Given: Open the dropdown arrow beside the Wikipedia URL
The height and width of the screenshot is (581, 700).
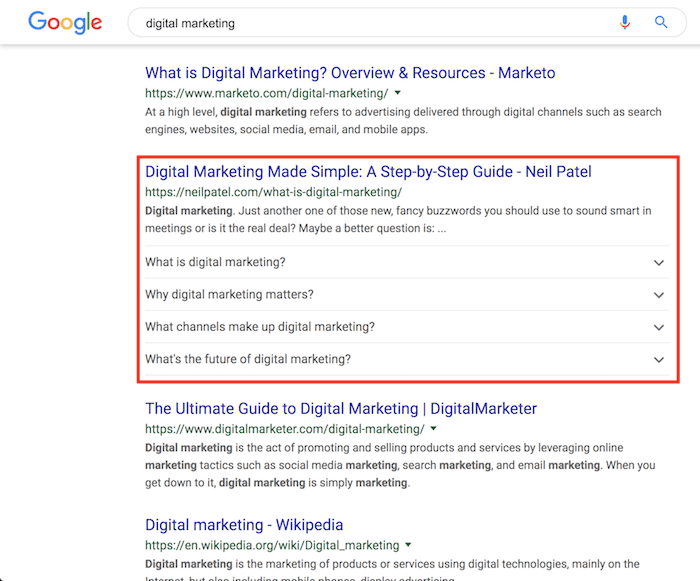Looking at the screenshot, I should click(x=409, y=546).
